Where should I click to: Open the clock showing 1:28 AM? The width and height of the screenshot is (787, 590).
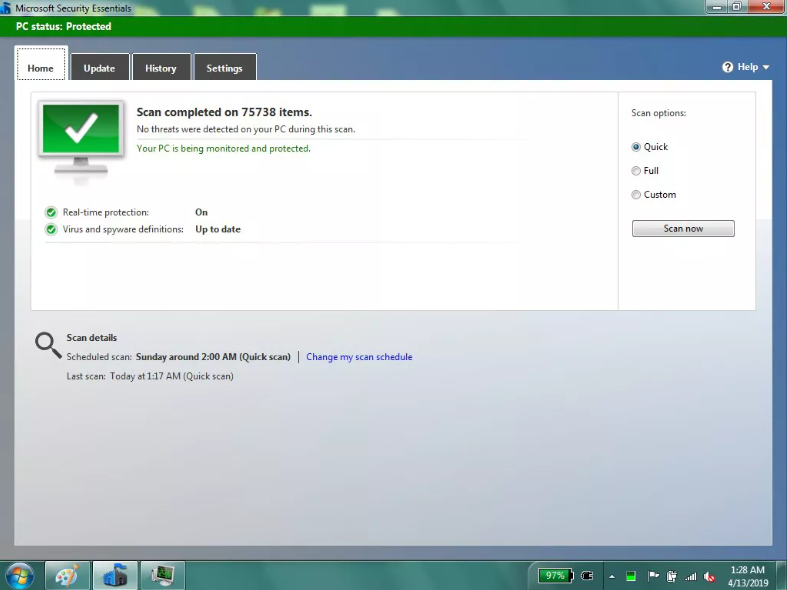(748, 576)
